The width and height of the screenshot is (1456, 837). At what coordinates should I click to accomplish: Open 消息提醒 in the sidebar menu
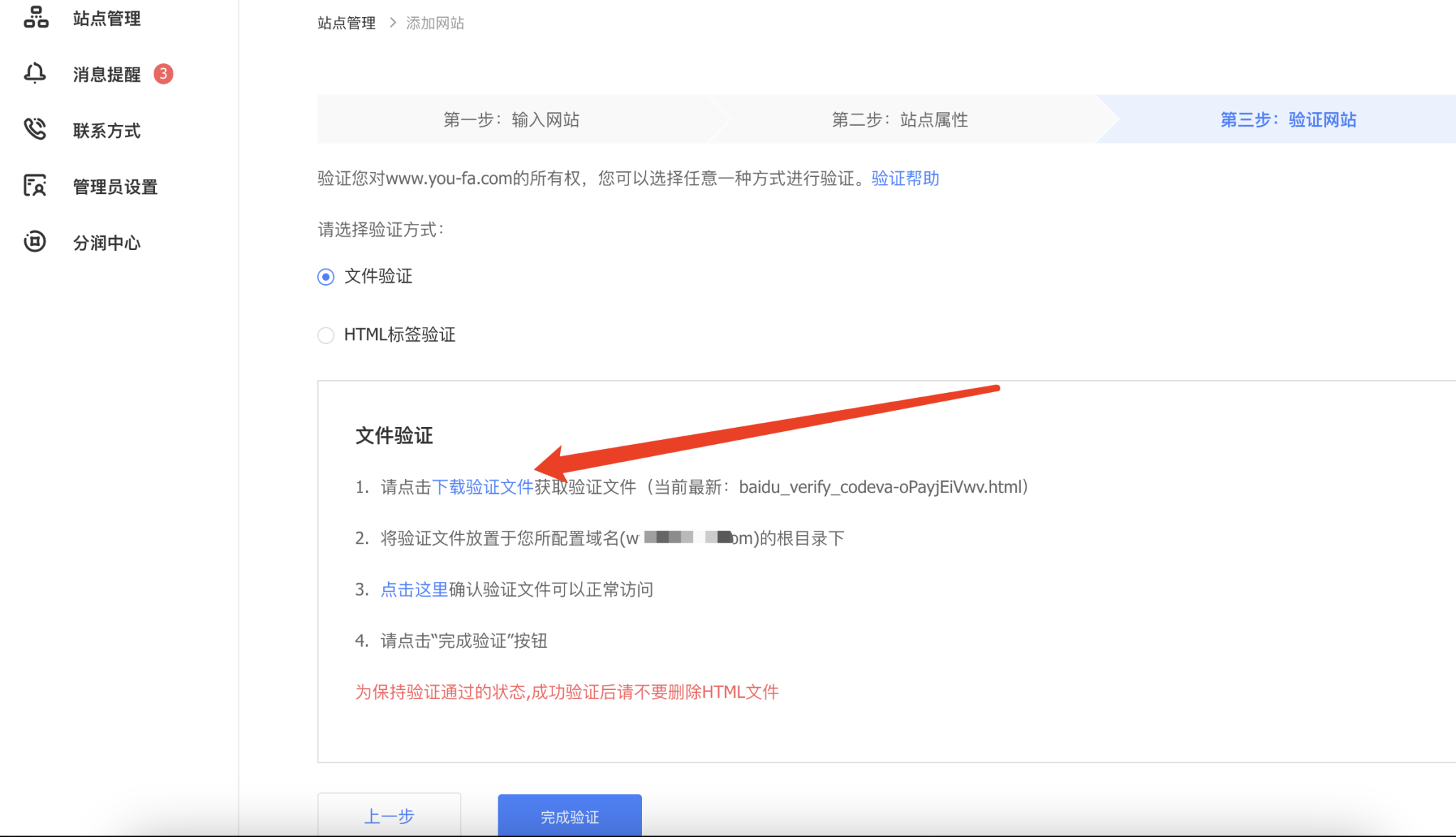coord(107,74)
